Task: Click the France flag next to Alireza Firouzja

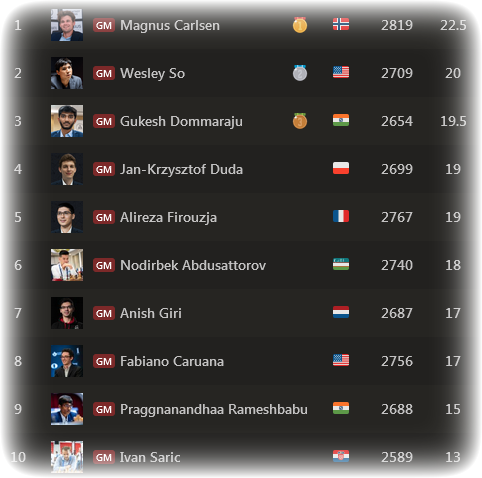Action: coord(341,216)
